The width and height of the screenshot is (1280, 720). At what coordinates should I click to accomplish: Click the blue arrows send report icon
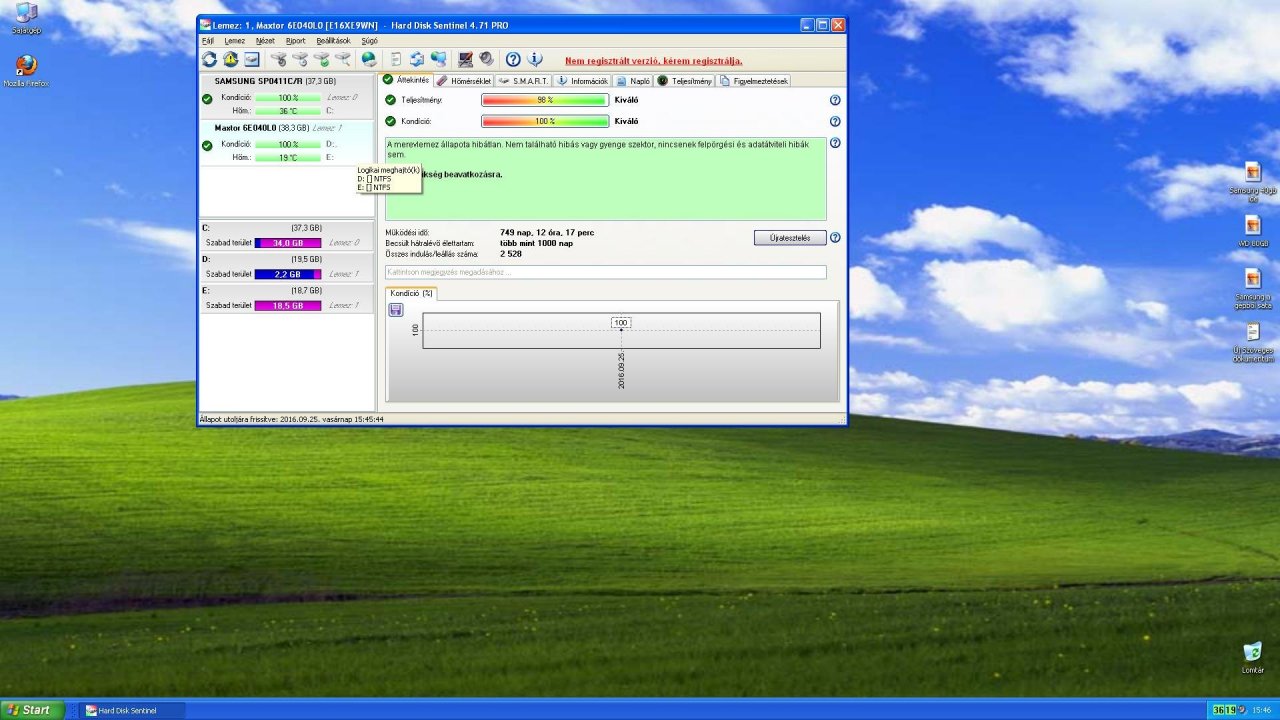417,60
